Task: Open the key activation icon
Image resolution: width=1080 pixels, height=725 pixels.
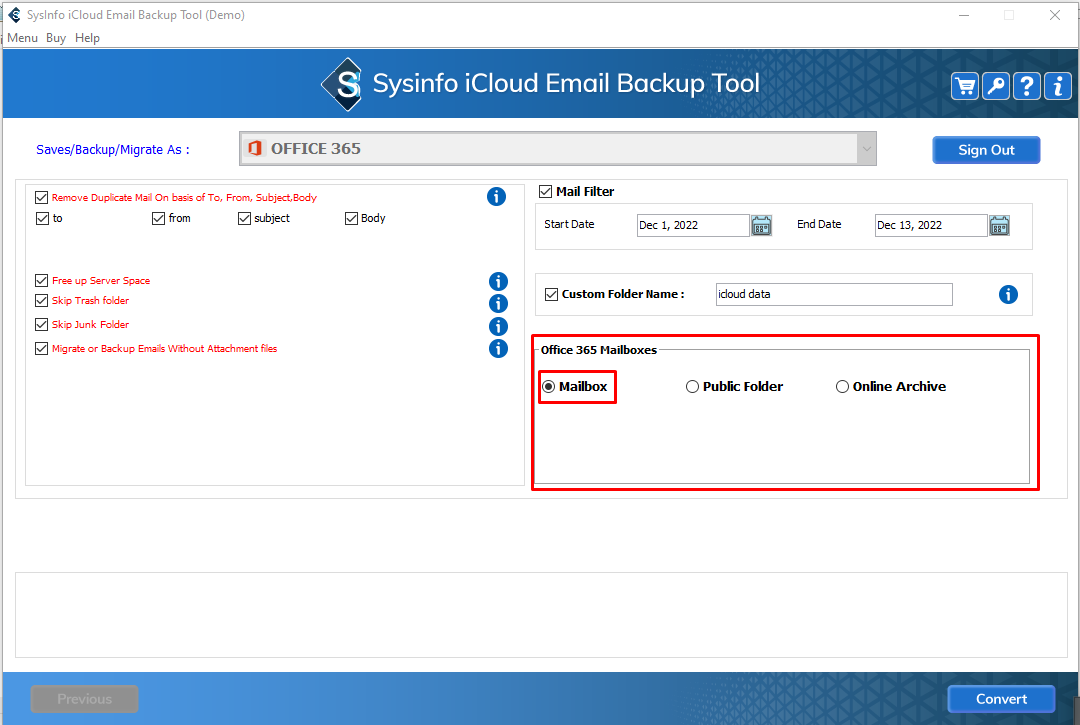Action: pyautogui.click(x=996, y=86)
